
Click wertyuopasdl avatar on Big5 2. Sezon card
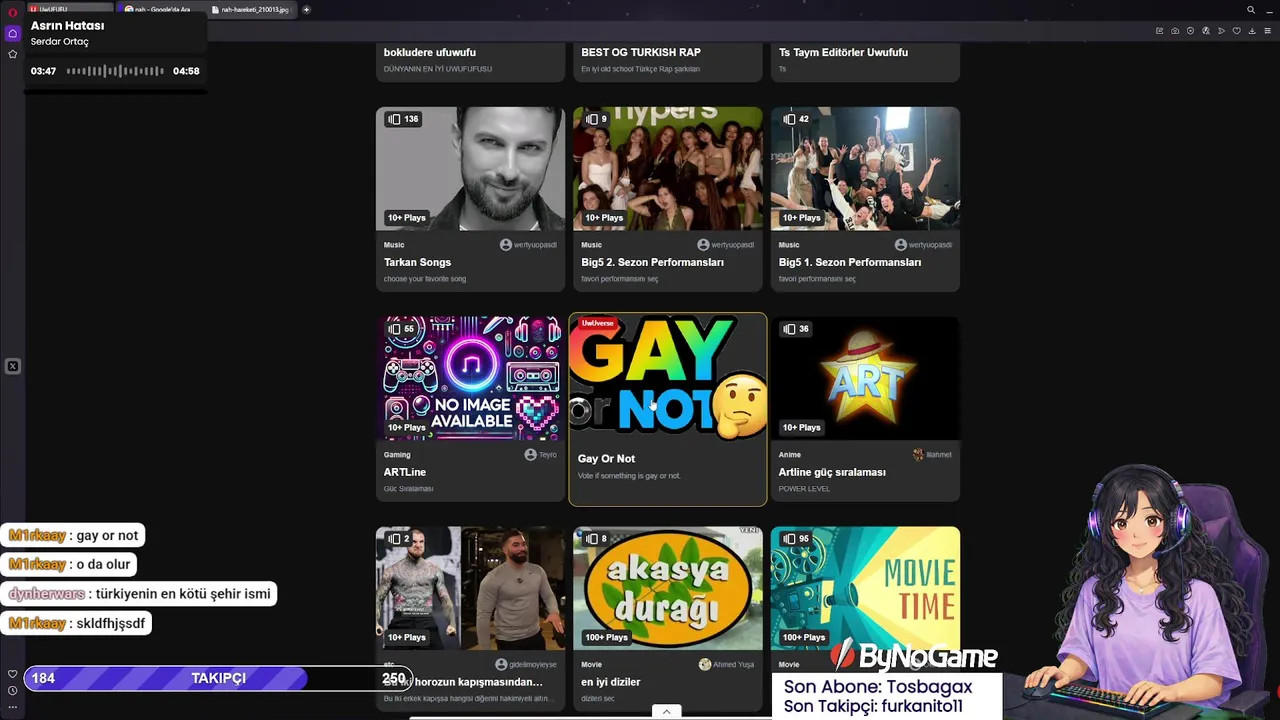point(703,245)
